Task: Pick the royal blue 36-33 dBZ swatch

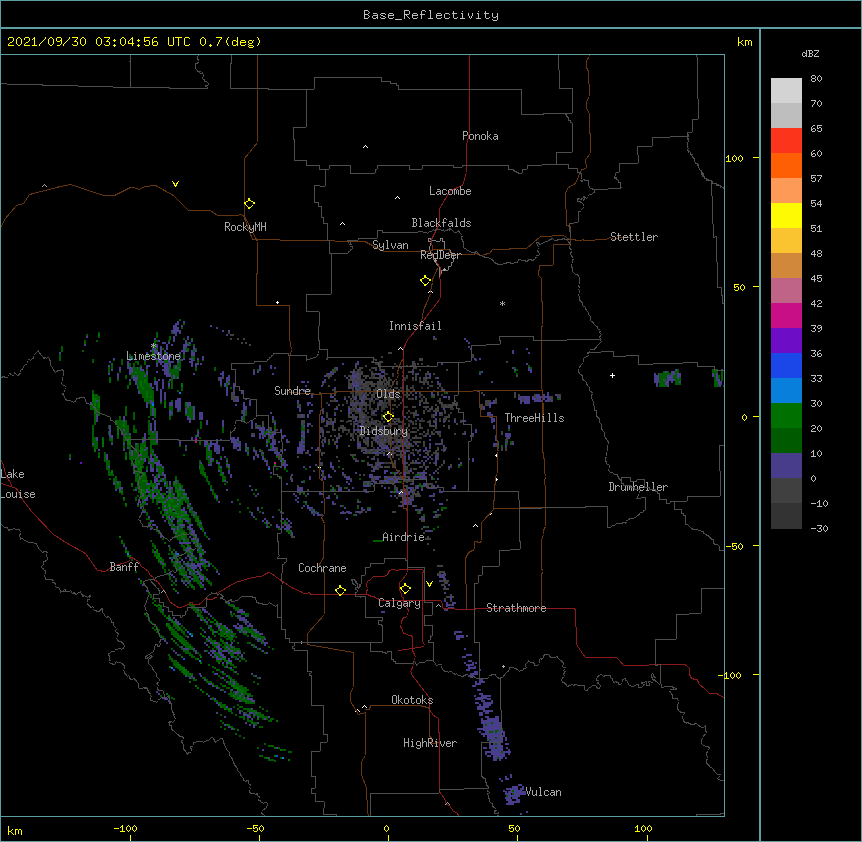Action: coord(786,365)
